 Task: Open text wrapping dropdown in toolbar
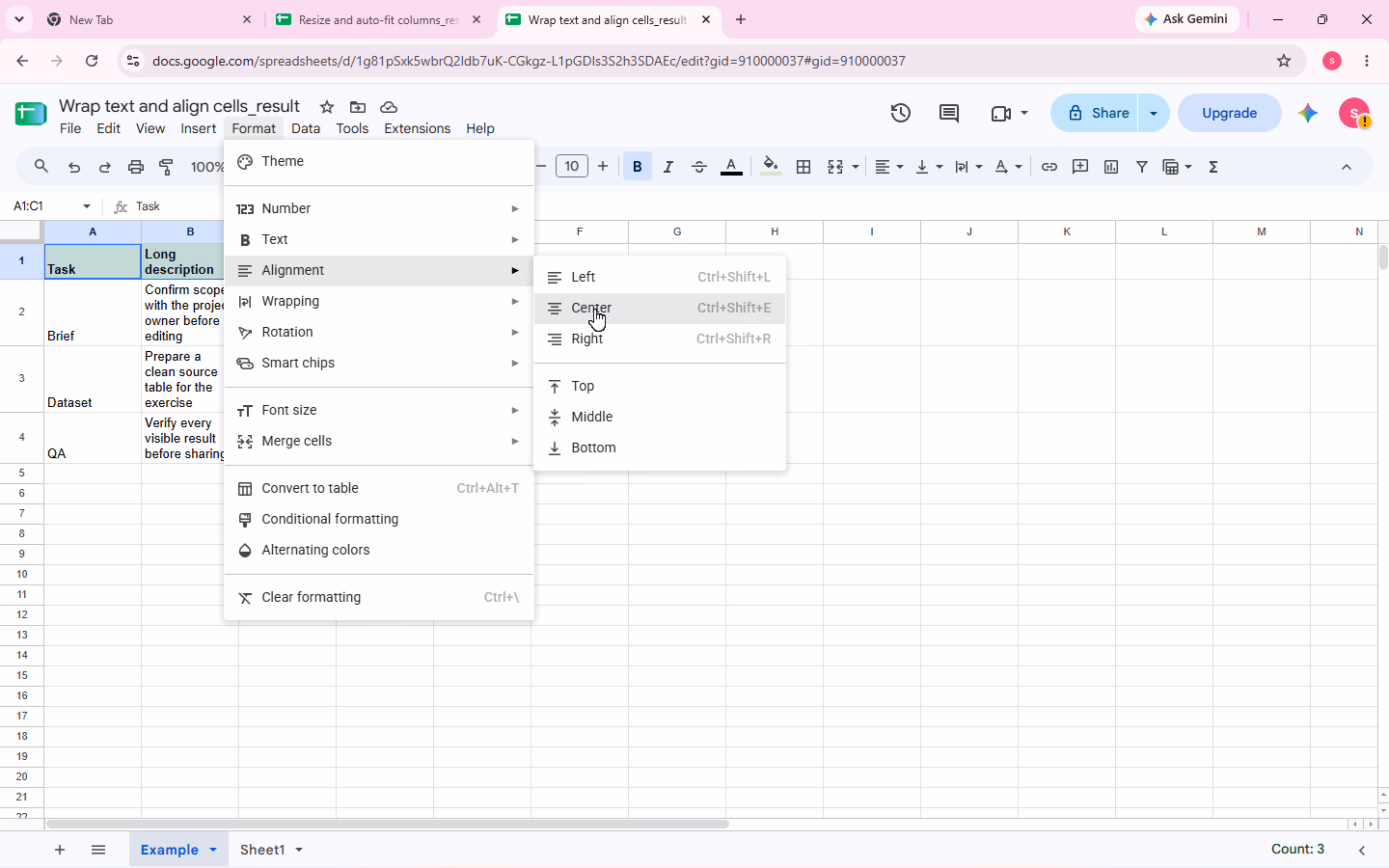pos(968,167)
